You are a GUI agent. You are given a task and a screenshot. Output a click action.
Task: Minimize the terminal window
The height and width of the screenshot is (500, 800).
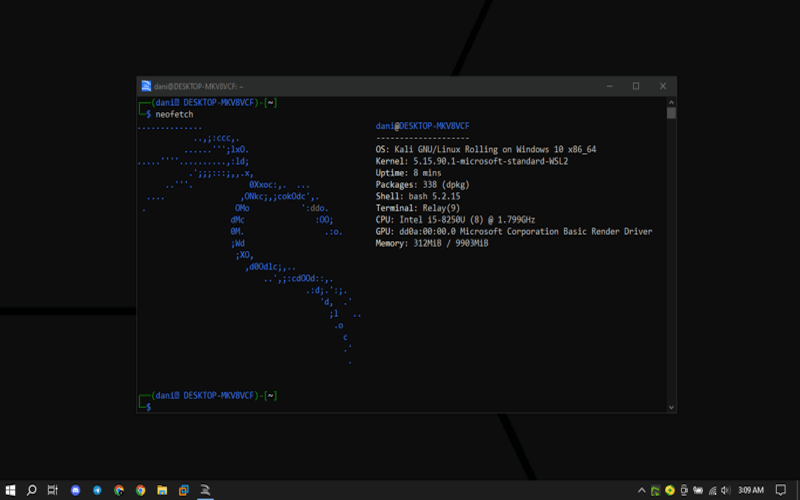coord(610,86)
